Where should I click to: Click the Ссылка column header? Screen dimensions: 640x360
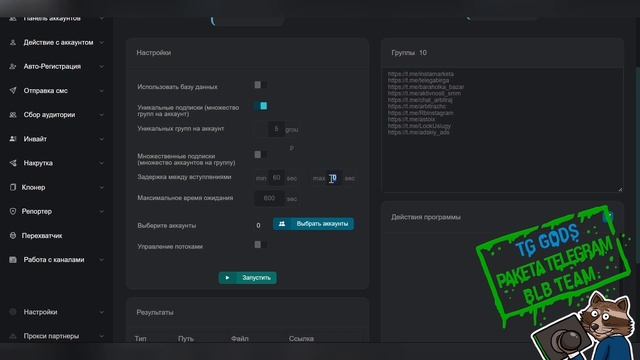coord(301,338)
